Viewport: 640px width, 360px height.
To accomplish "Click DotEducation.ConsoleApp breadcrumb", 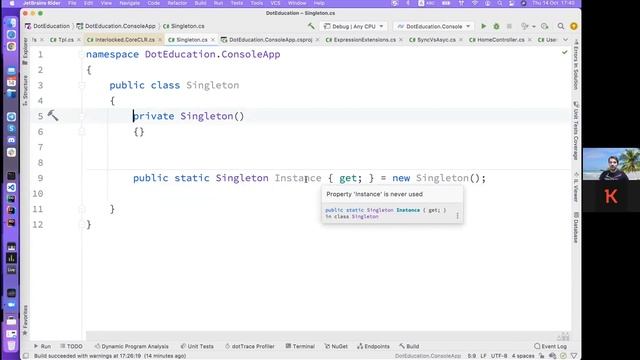I will pyautogui.click(x=116, y=26).
